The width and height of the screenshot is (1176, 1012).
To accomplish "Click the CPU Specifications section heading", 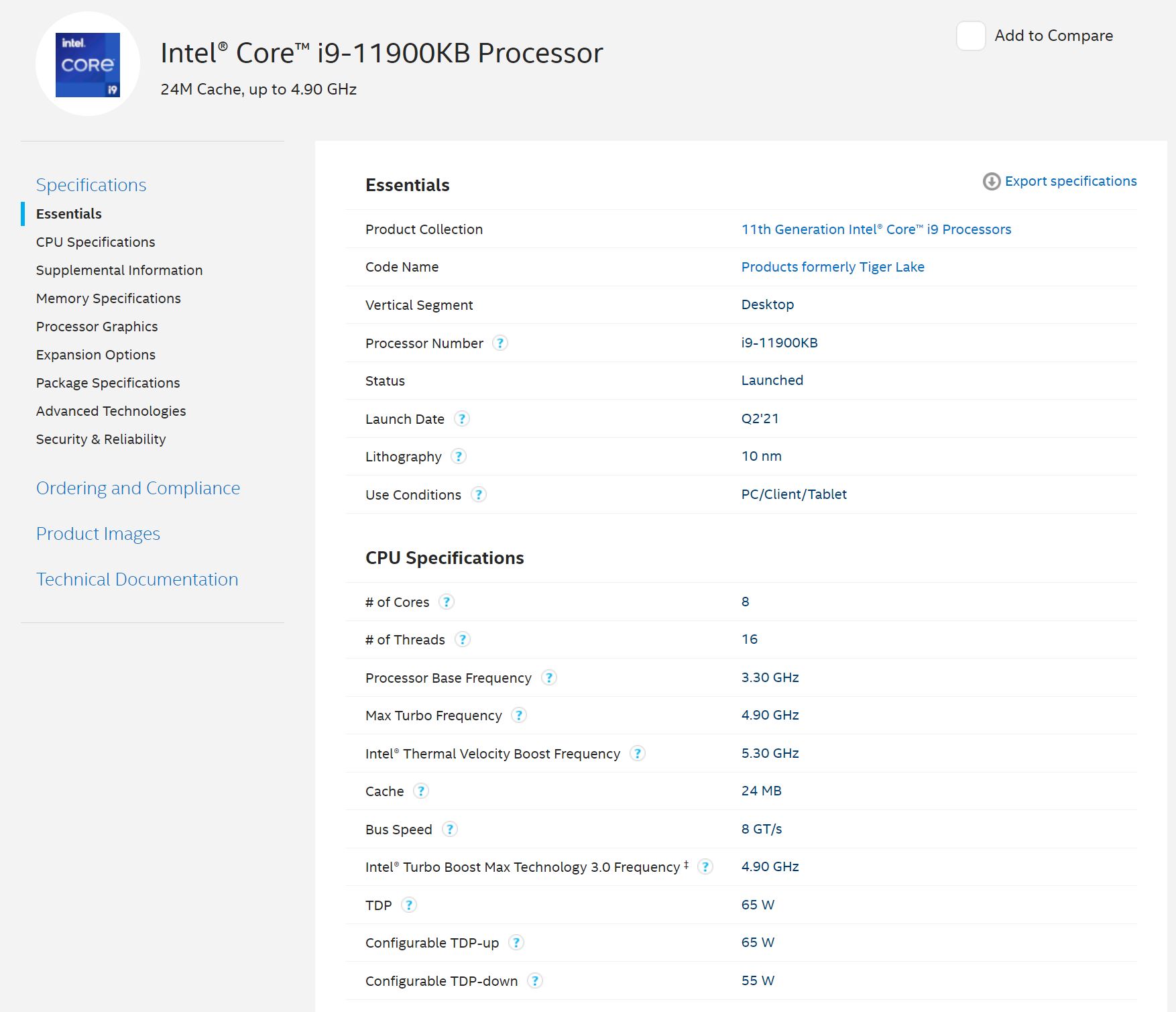I will (x=445, y=558).
